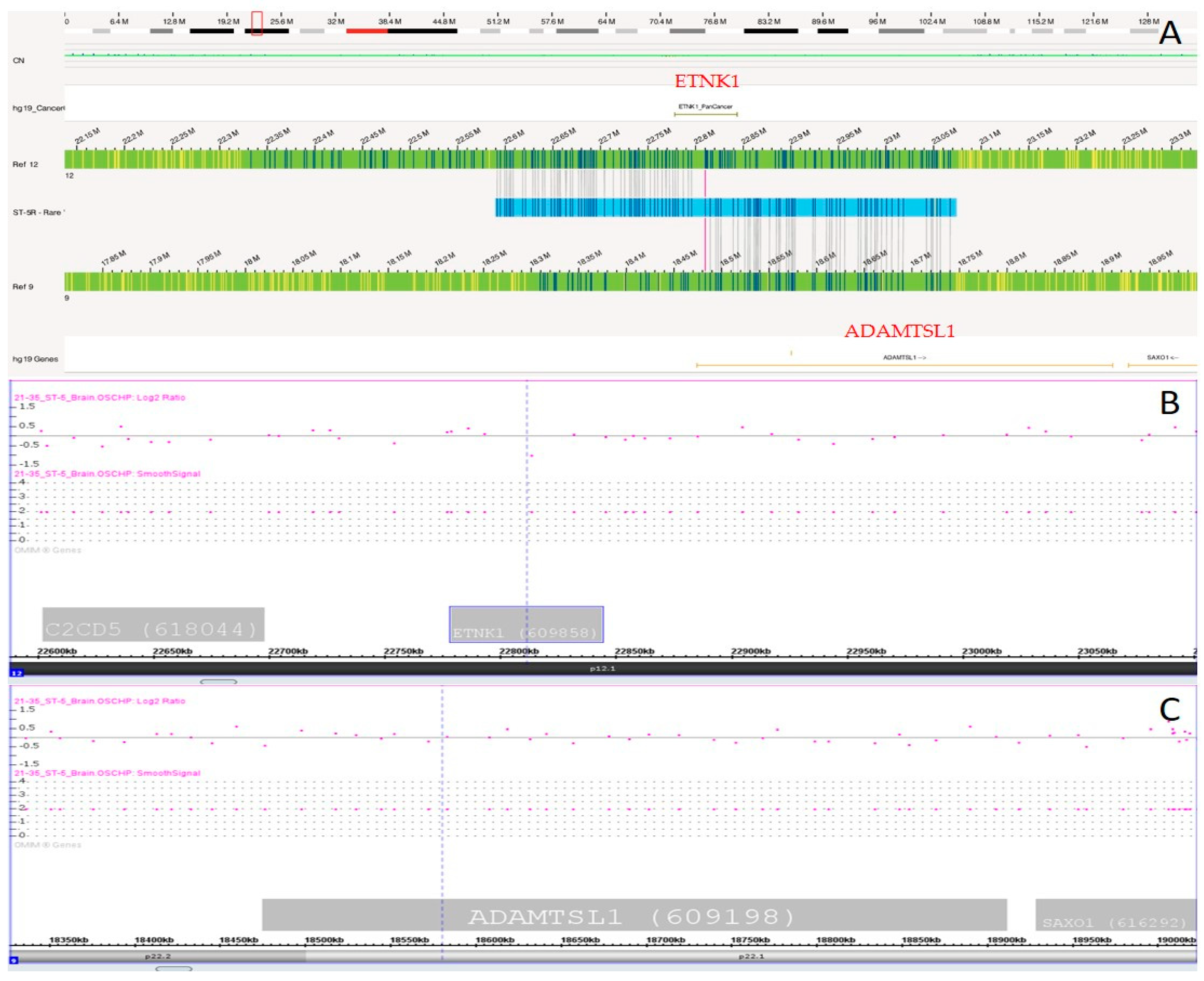
Task: Click the red region selector on the chromosome ideogram
Action: 257,23
